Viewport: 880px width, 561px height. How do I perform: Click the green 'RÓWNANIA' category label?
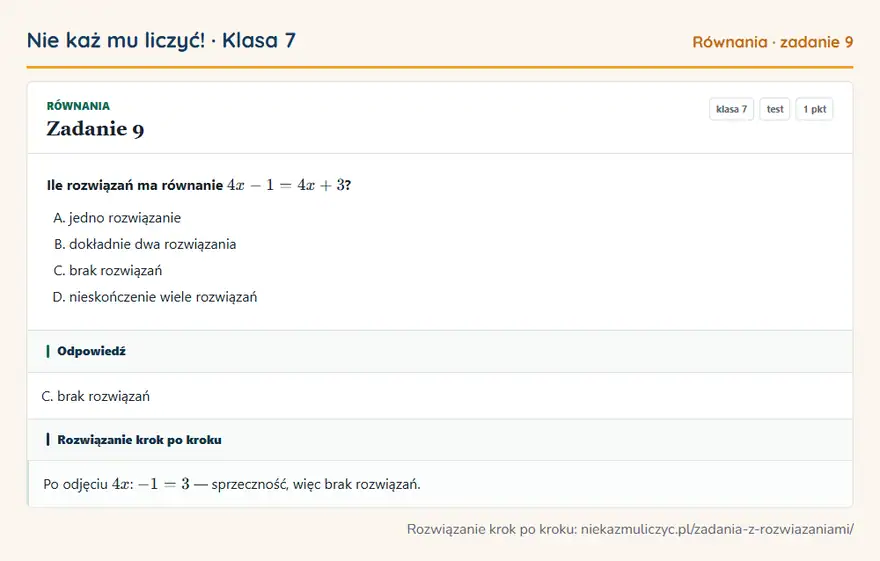(78, 106)
